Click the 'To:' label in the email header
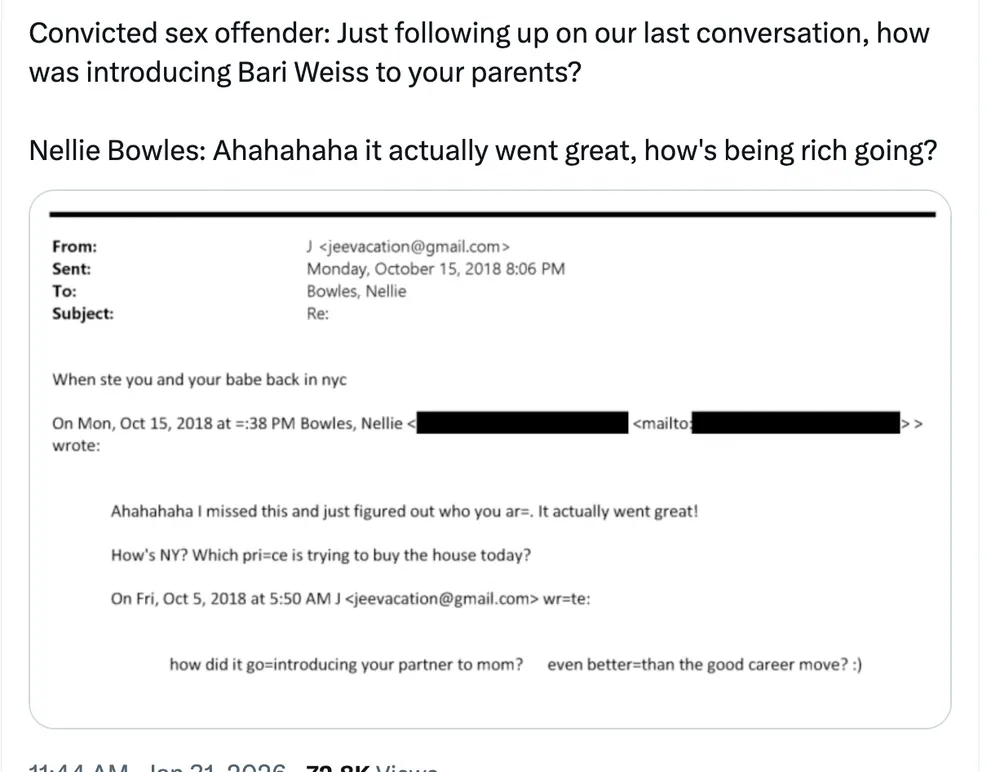The image size is (1000, 772). 64,291
